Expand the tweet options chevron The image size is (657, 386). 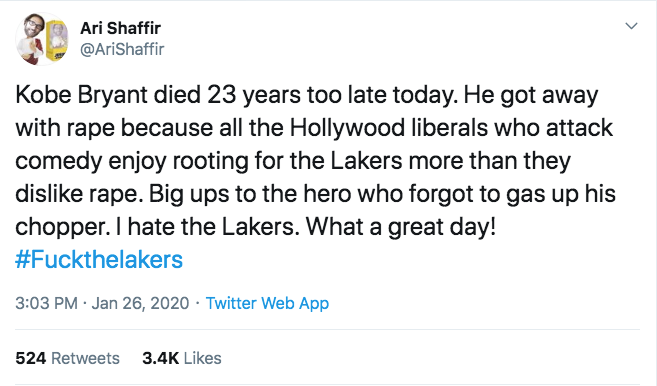pos(631,26)
